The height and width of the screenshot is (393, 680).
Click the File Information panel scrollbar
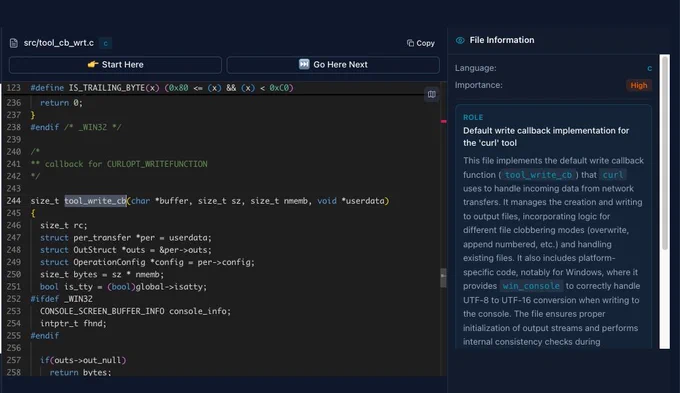click(x=664, y=152)
